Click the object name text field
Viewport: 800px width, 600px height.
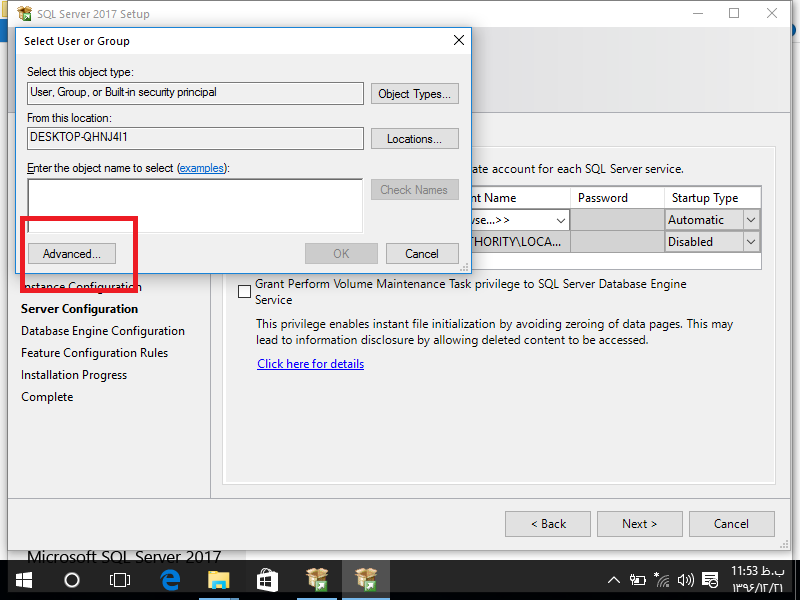coord(195,205)
